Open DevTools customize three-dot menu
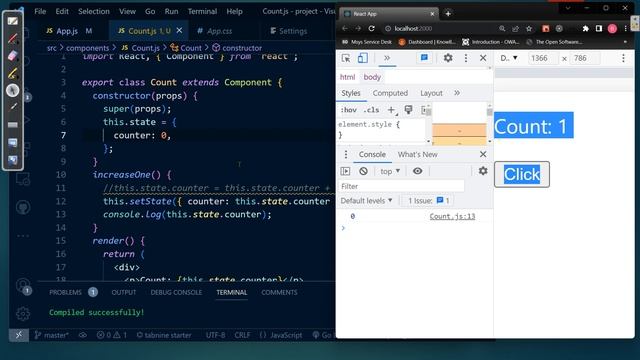The width and height of the screenshot is (640, 360). [x=466, y=58]
